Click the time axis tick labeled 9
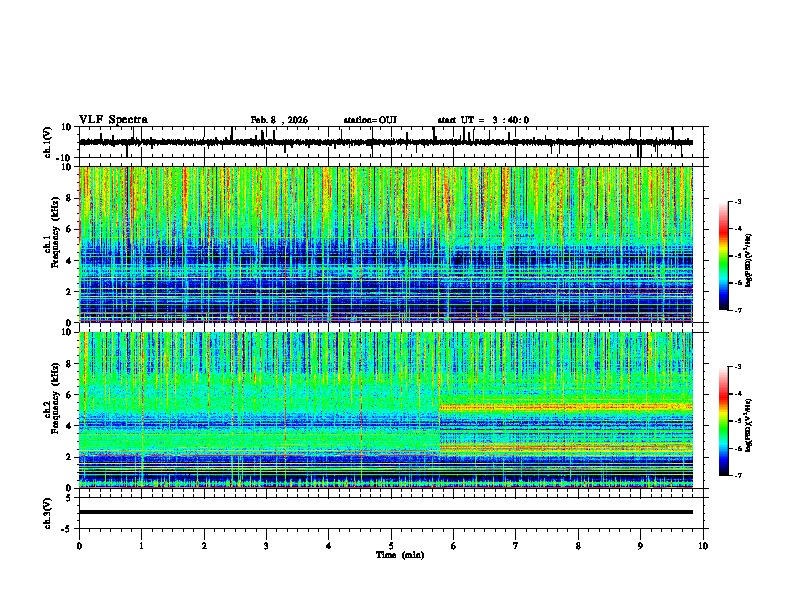Image resolution: width=792 pixels, height=612 pixels. click(640, 546)
